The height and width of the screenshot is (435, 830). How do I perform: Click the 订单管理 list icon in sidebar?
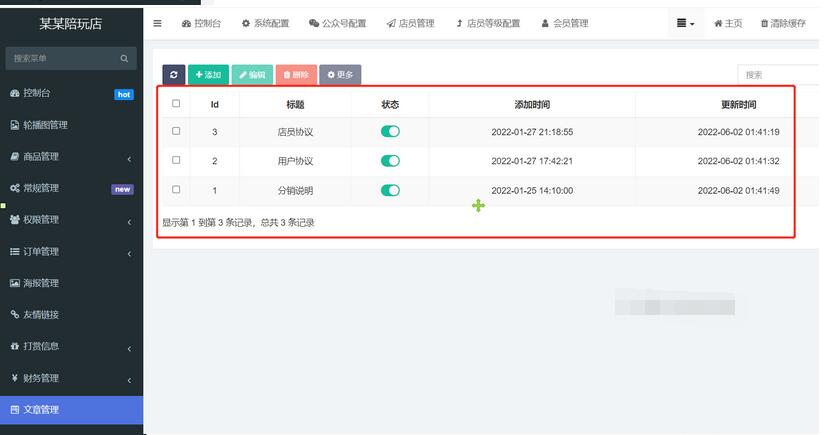tap(15, 251)
